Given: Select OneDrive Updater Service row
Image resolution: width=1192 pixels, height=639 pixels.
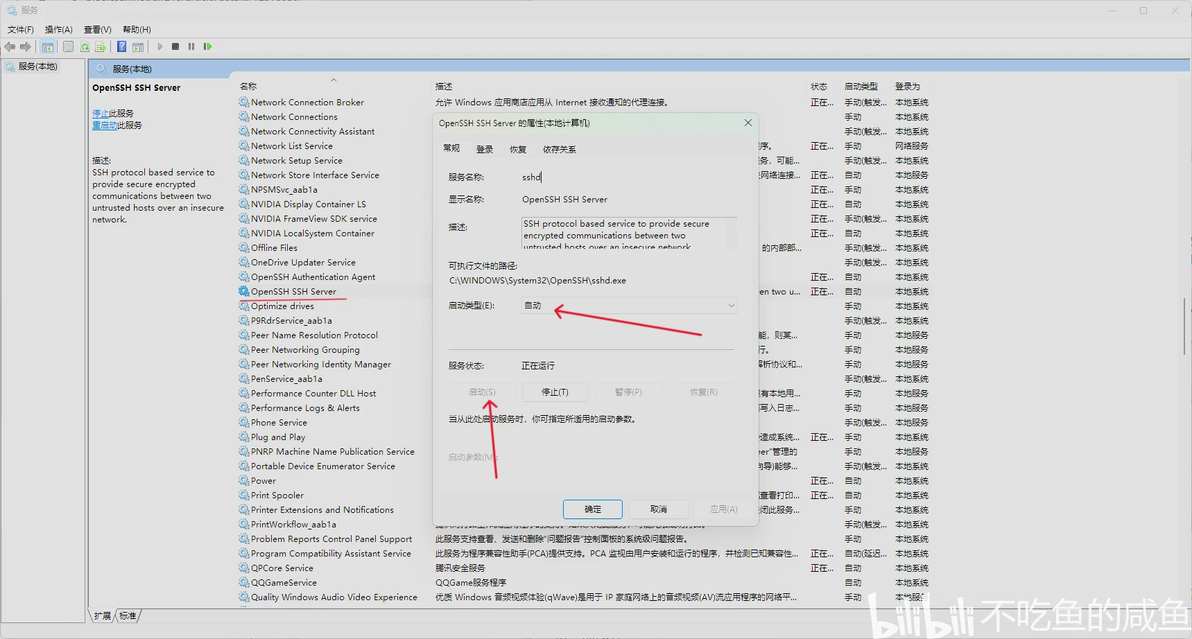Looking at the screenshot, I should click(303, 262).
